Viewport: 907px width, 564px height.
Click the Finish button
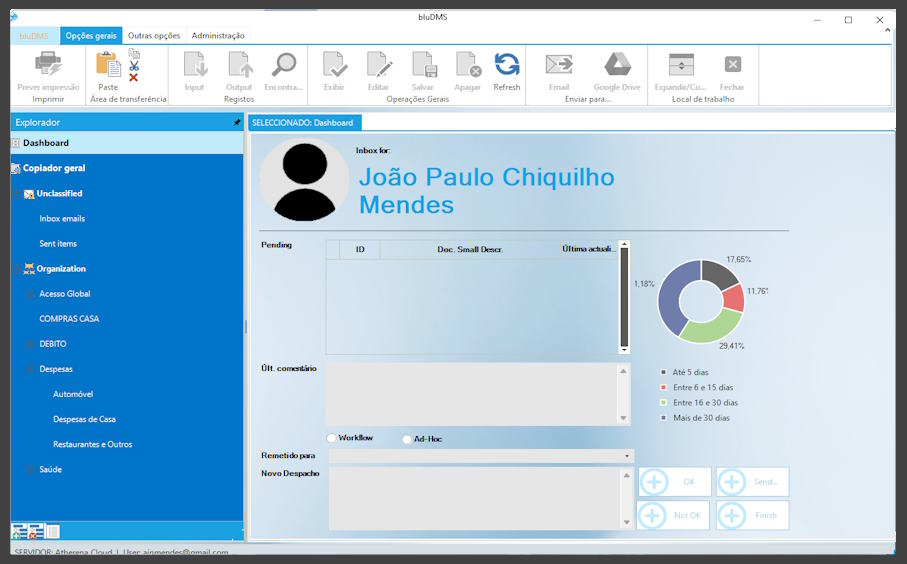coord(752,515)
